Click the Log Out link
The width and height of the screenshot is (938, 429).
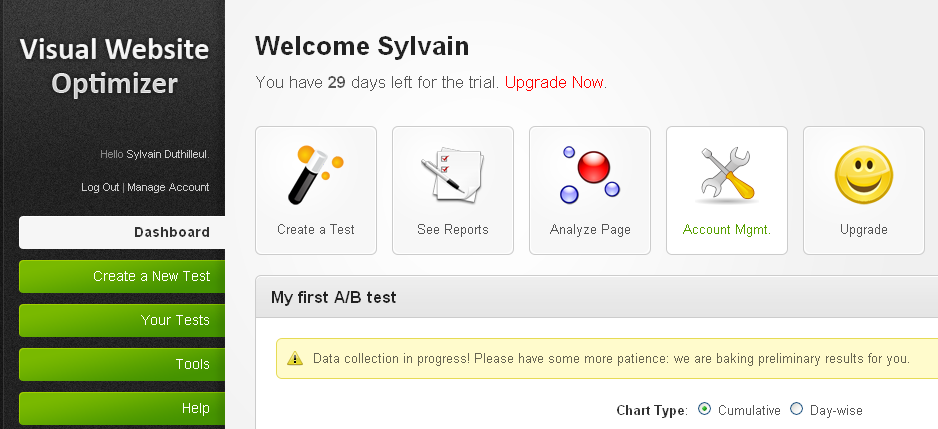(100, 187)
